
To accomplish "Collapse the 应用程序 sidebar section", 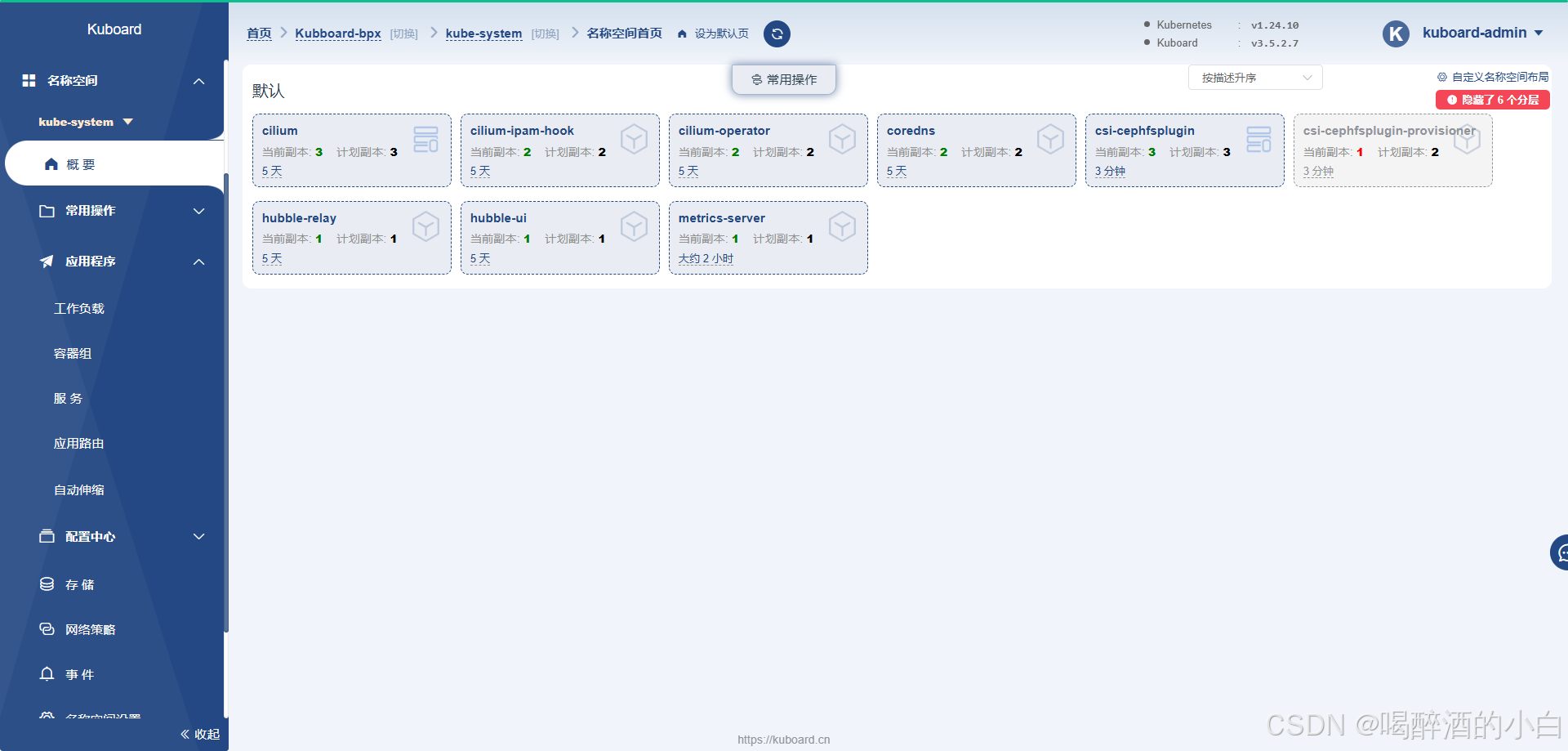I will point(198,262).
